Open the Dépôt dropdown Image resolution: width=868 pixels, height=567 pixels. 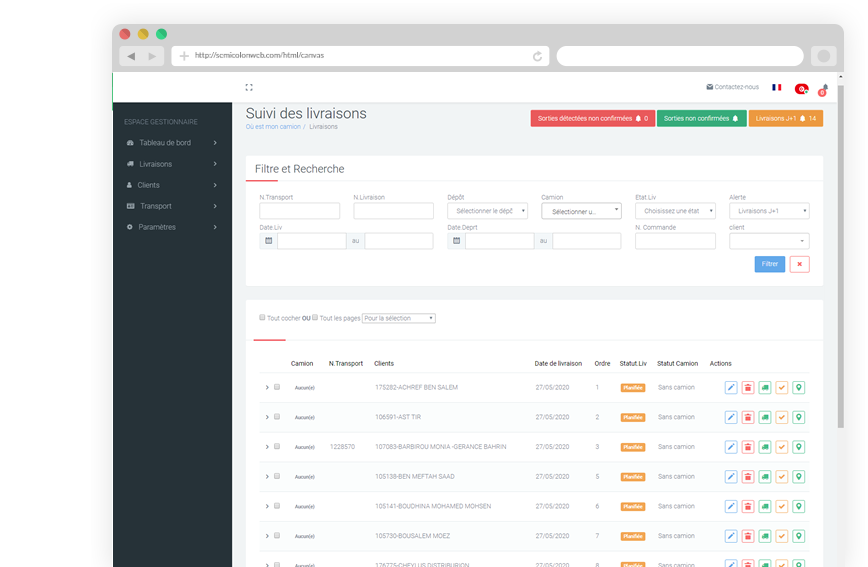point(488,211)
